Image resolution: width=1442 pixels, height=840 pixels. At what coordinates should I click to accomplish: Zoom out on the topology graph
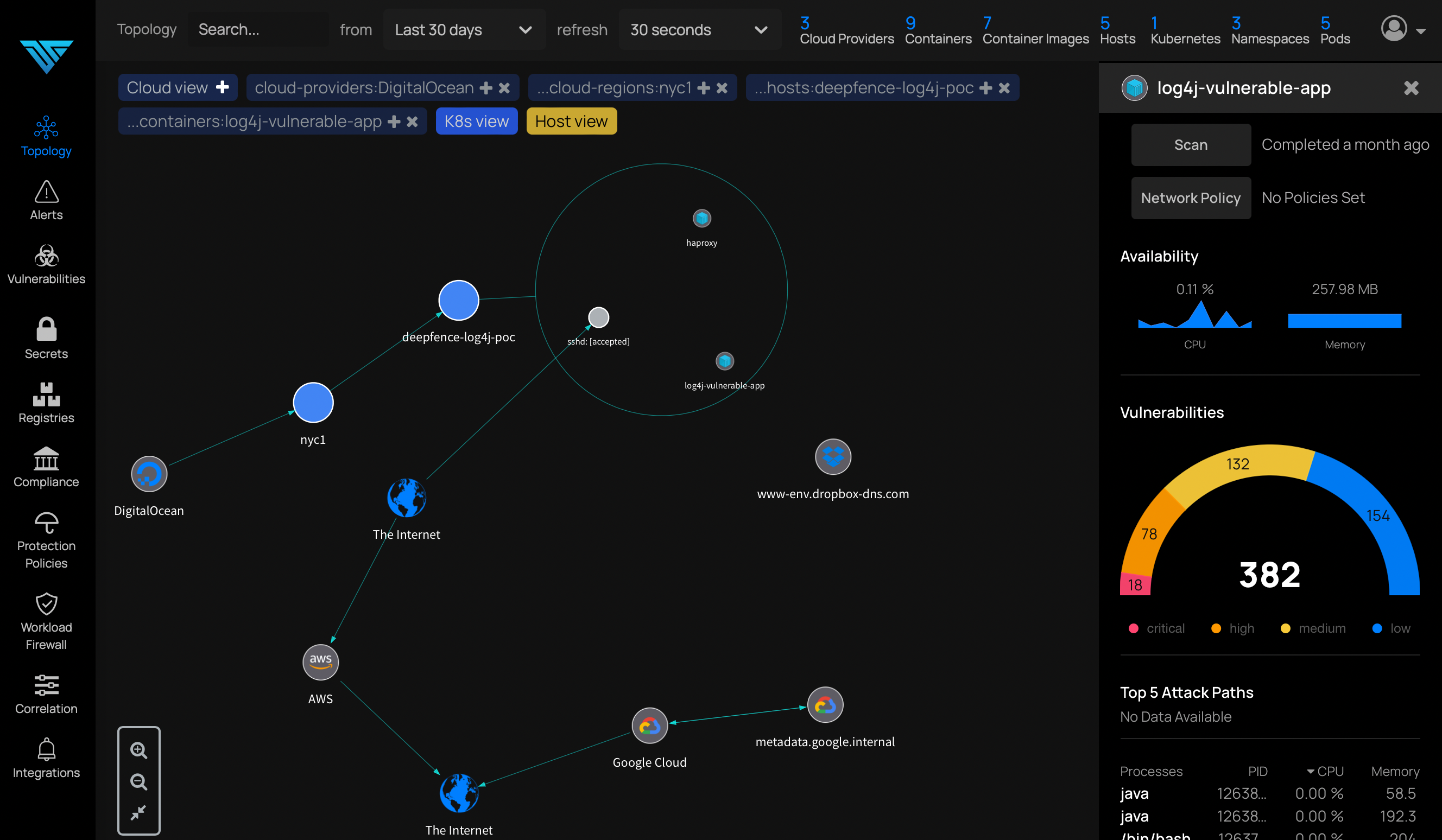pyautogui.click(x=138, y=781)
